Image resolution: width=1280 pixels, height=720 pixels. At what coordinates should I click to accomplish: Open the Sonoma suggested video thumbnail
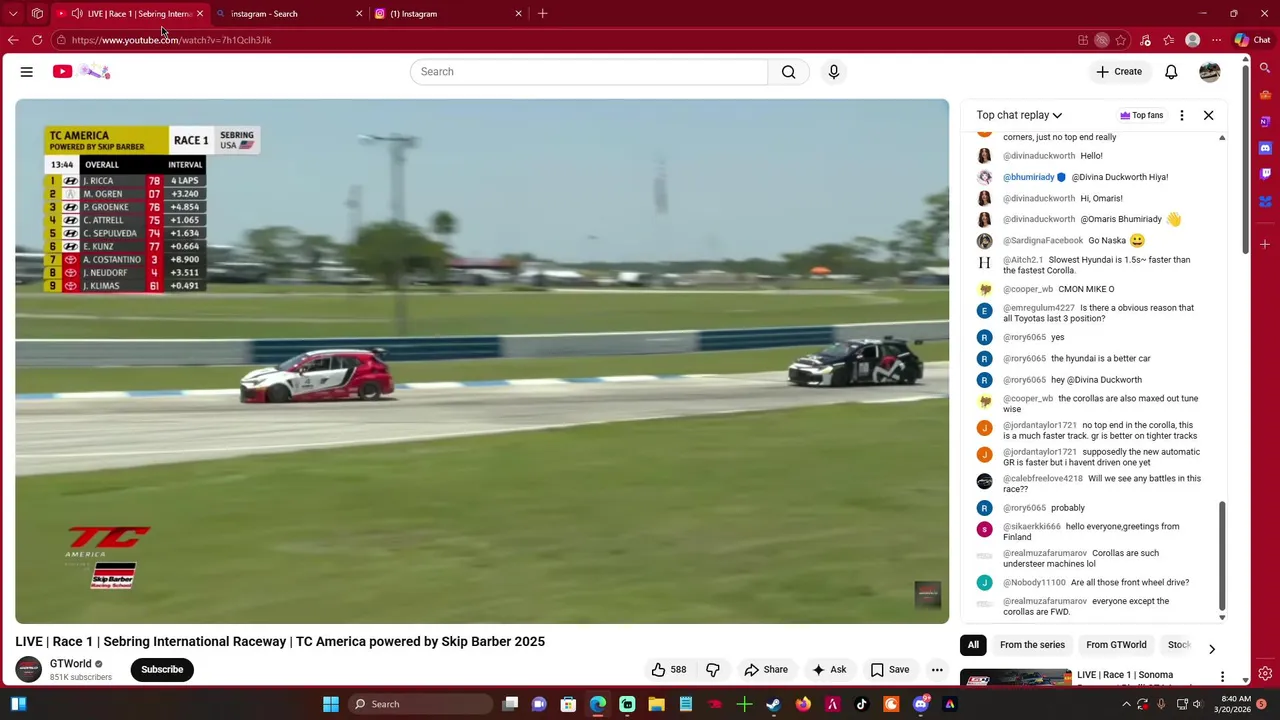click(1015, 678)
